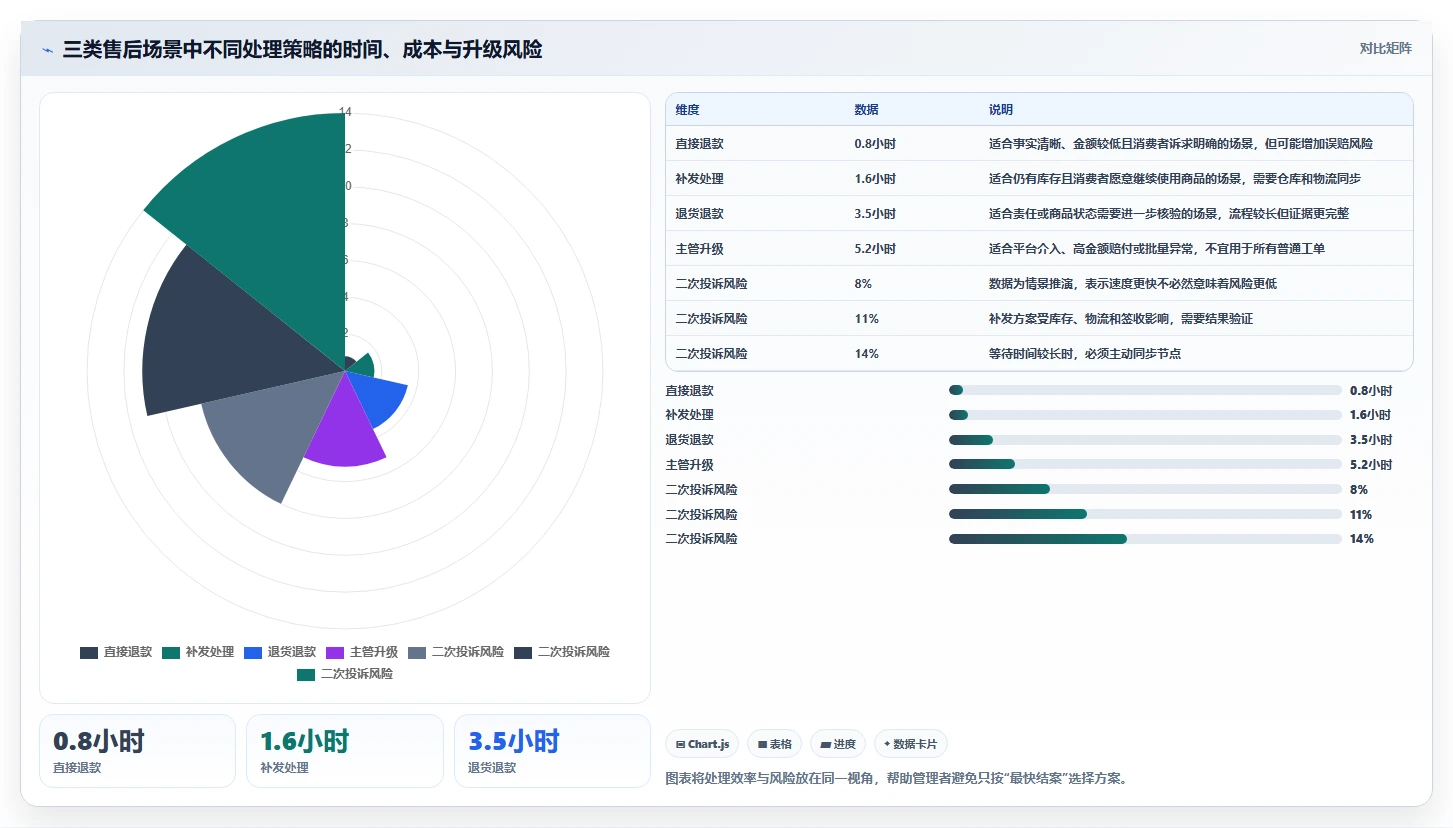This screenshot has height=828, width=1453.
Task: Click the 8% value in the table
Action: 863,283
